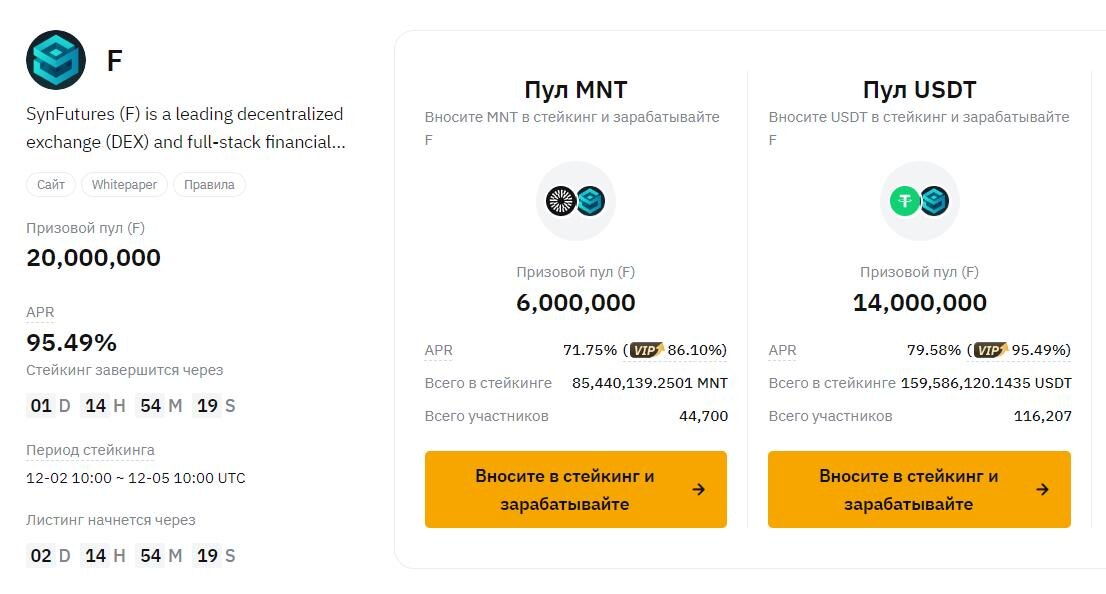The width and height of the screenshot is (1106, 594).
Task: Click the SynFutures icon beside the MNT coin
Action: 592,201
